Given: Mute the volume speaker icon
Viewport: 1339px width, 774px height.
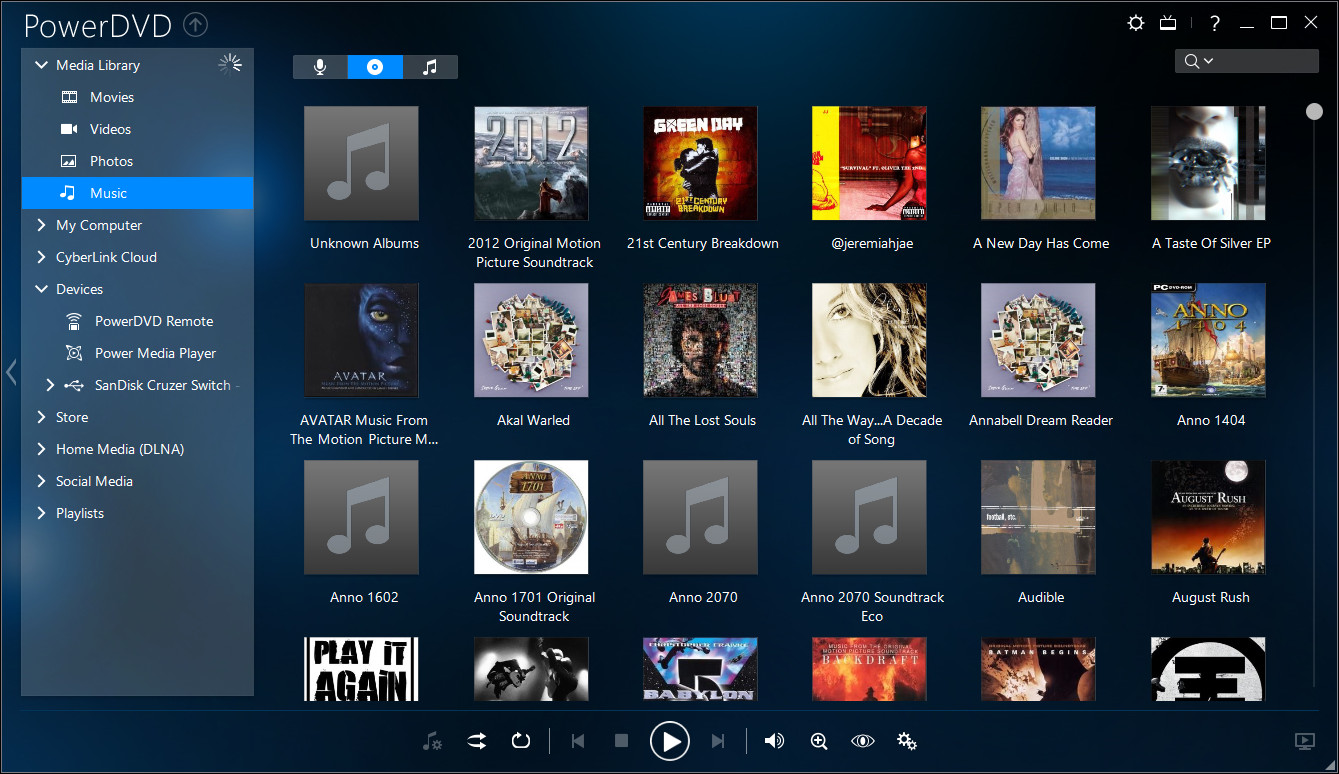Looking at the screenshot, I should 774,741.
